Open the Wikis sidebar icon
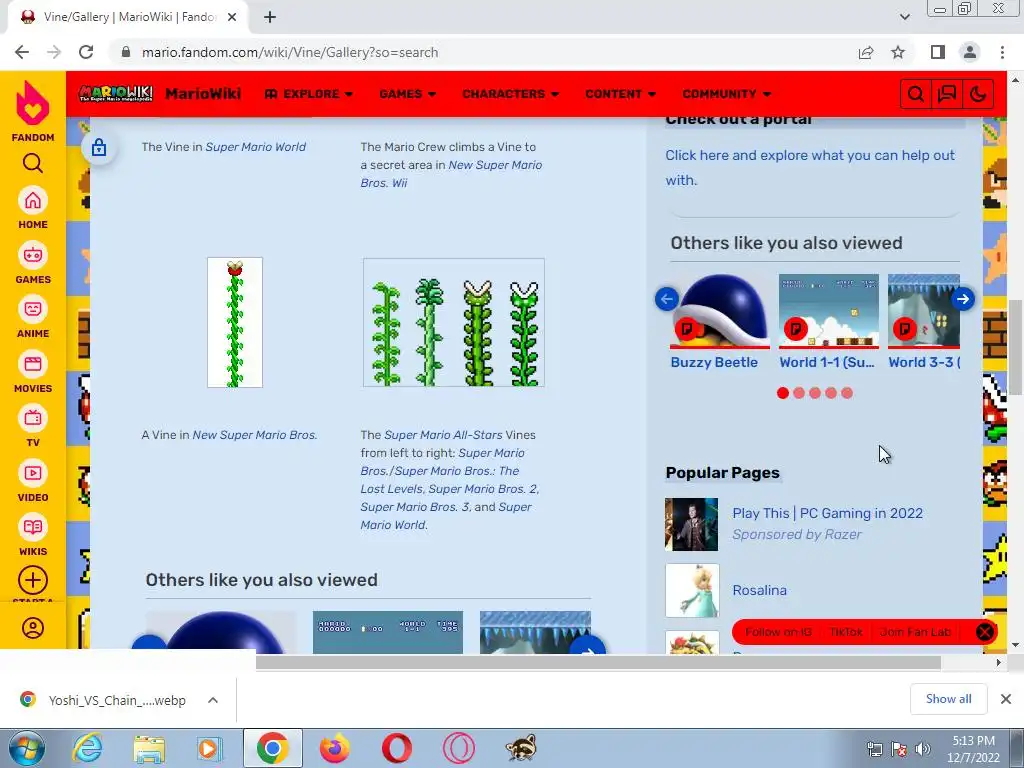This screenshot has width=1024, height=768. [x=33, y=528]
